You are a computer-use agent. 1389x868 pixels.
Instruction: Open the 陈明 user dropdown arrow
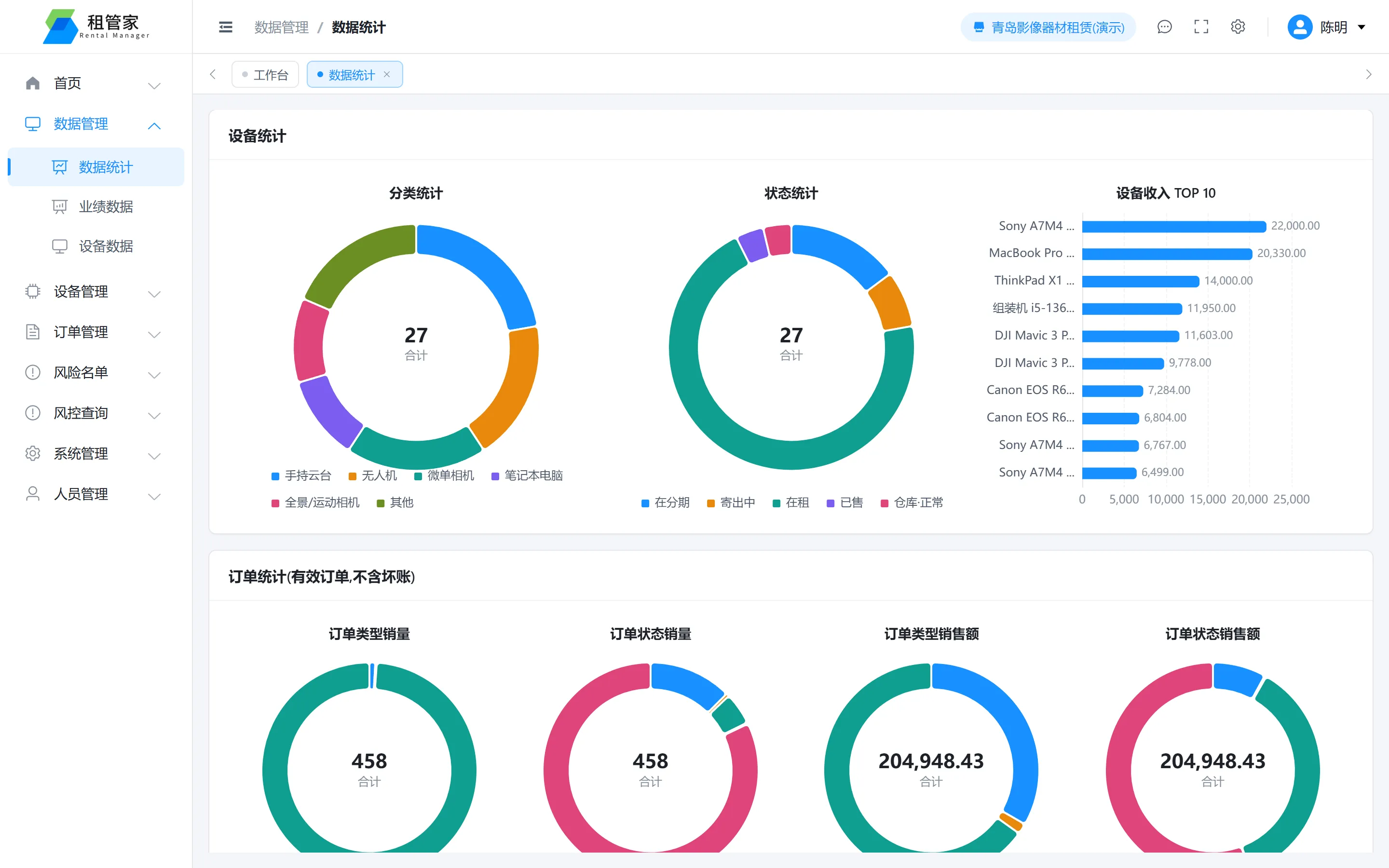coord(1362,27)
